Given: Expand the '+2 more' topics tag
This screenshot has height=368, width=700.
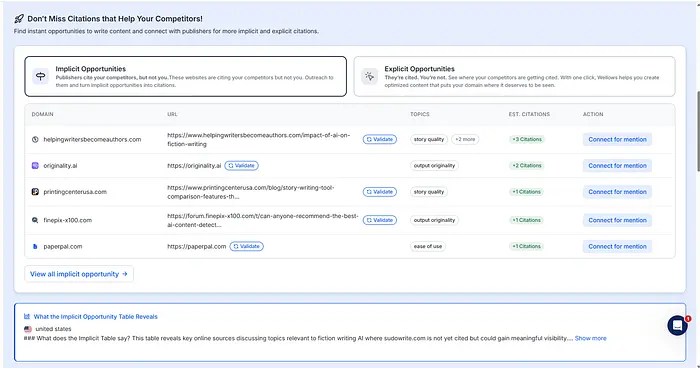Looking at the screenshot, I should 465,139.
